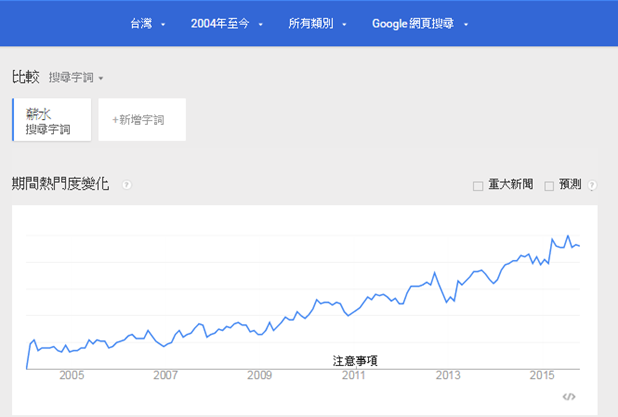The width and height of the screenshot is (618, 417).
Task: Click the blue trend line peak near 2015
Action: point(568,236)
